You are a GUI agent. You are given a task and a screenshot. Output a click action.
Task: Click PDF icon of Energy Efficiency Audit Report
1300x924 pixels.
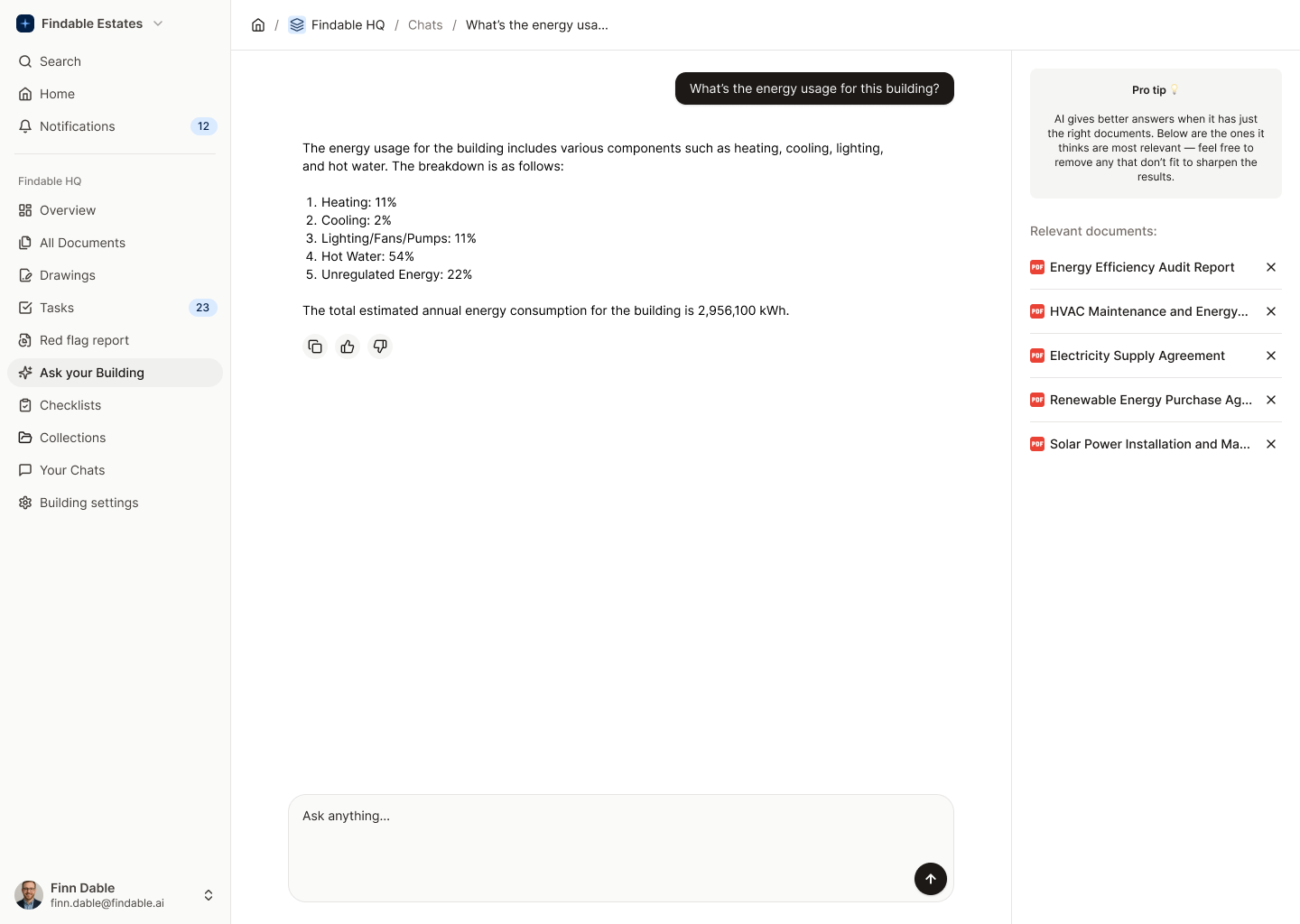(1037, 267)
